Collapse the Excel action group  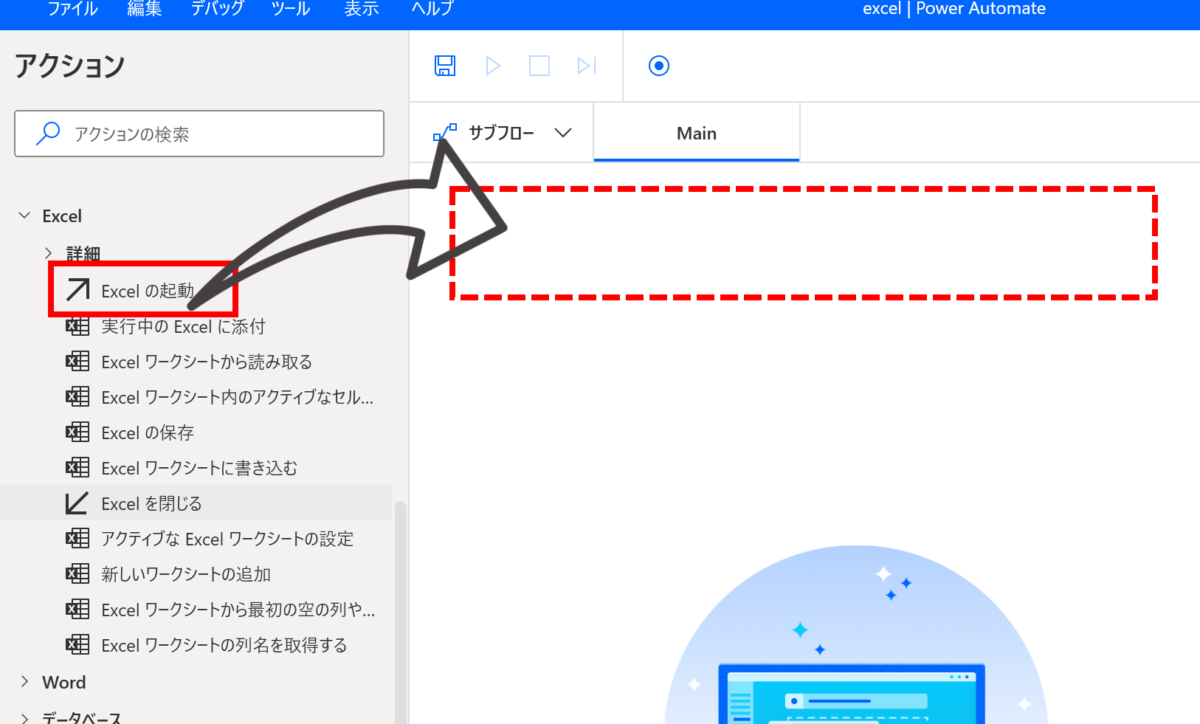[x=24, y=216]
